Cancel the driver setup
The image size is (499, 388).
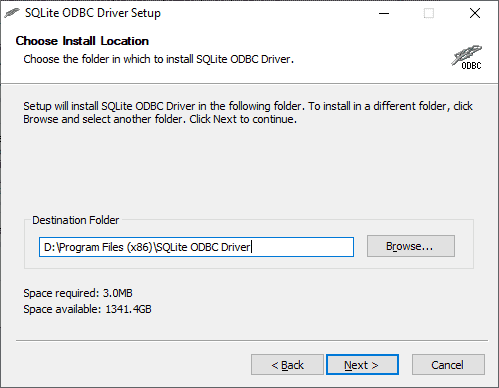pos(448,365)
